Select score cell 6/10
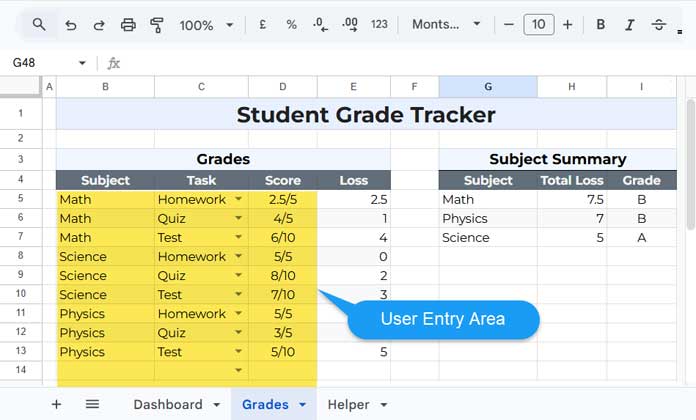 pyautogui.click(x=283, y=238)
